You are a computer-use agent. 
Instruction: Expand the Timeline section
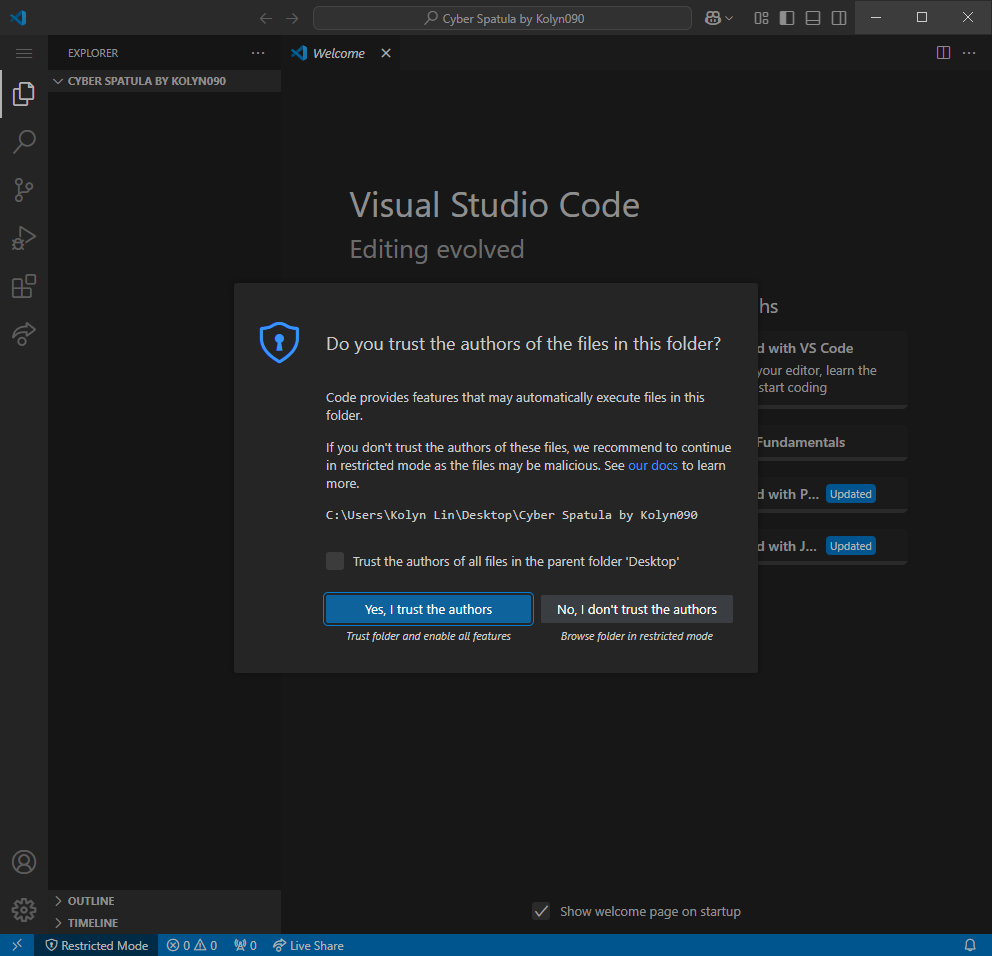tap(92, 923)
